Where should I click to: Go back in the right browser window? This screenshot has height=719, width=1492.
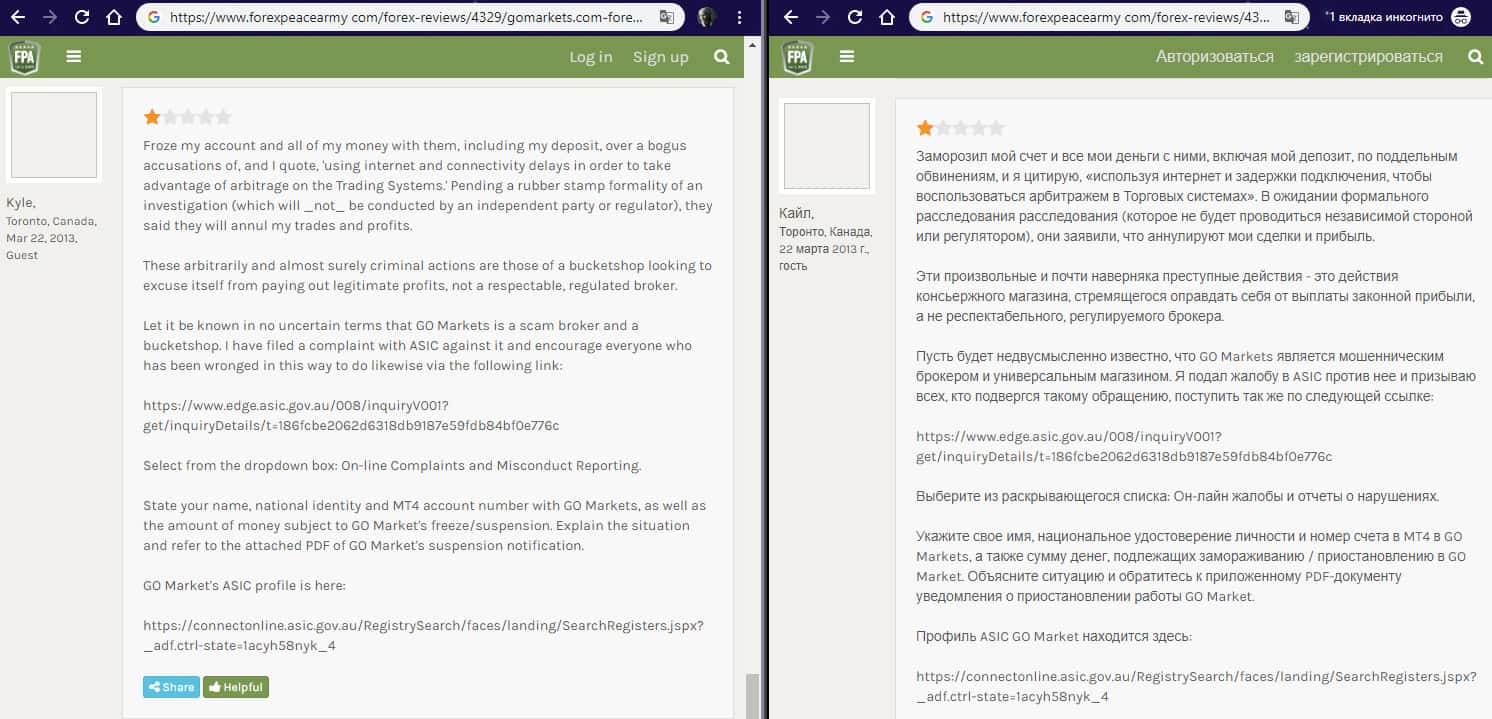click(791, 17)
